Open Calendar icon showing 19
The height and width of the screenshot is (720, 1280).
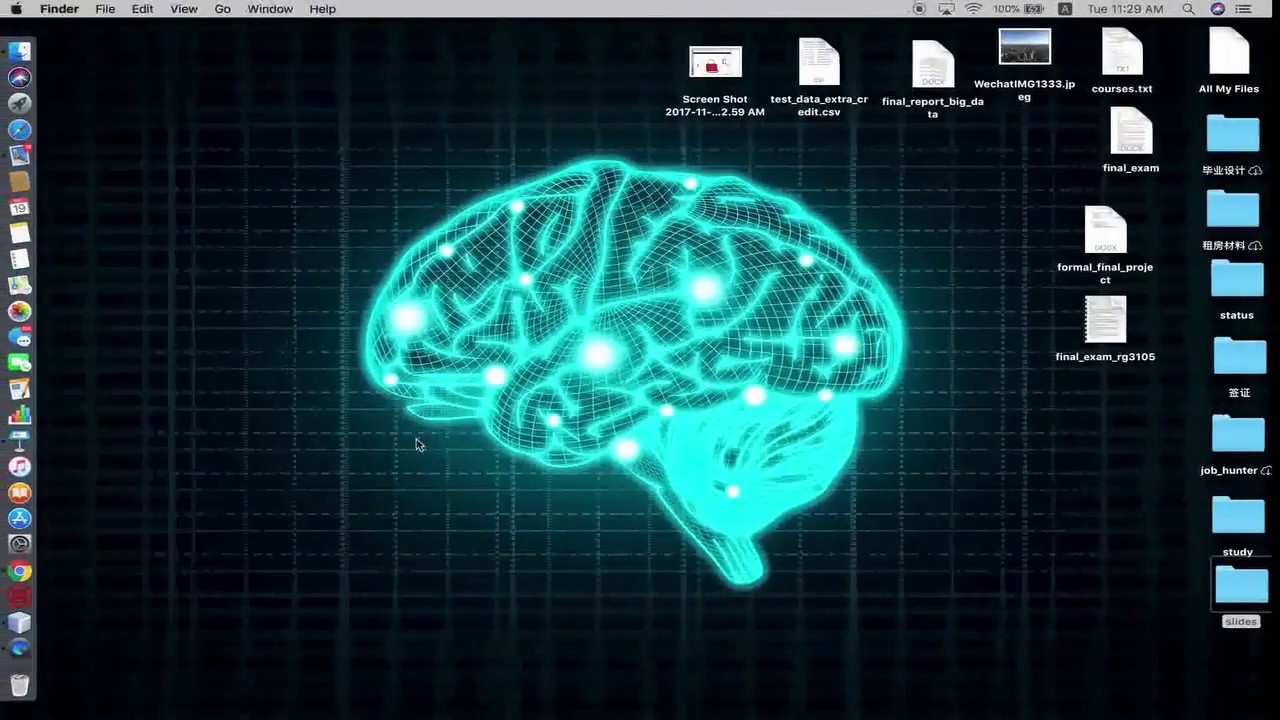19,207
